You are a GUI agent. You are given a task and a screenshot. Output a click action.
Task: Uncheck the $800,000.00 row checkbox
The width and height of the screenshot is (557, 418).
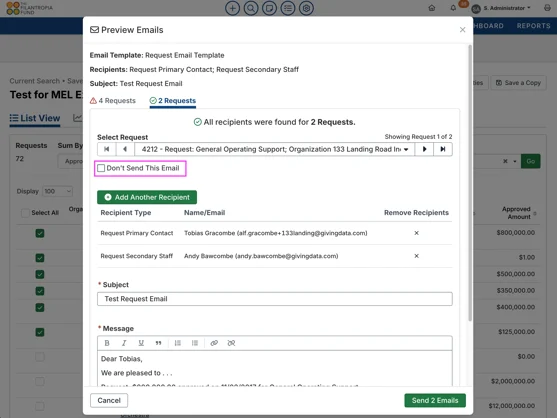(40, 233)
